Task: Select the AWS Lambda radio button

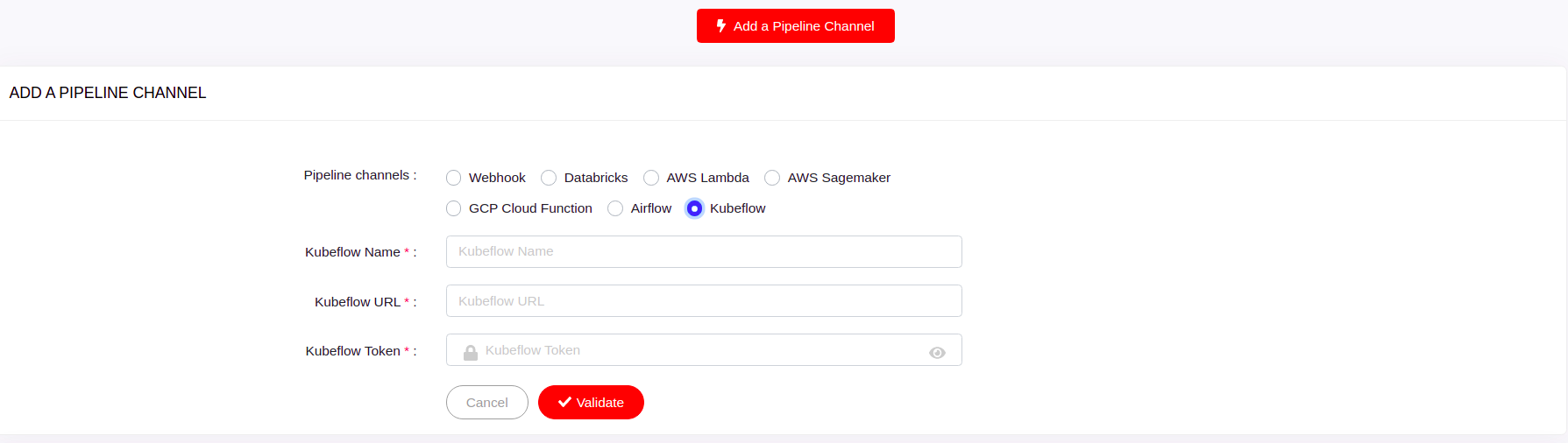Action: coord(651,178)
